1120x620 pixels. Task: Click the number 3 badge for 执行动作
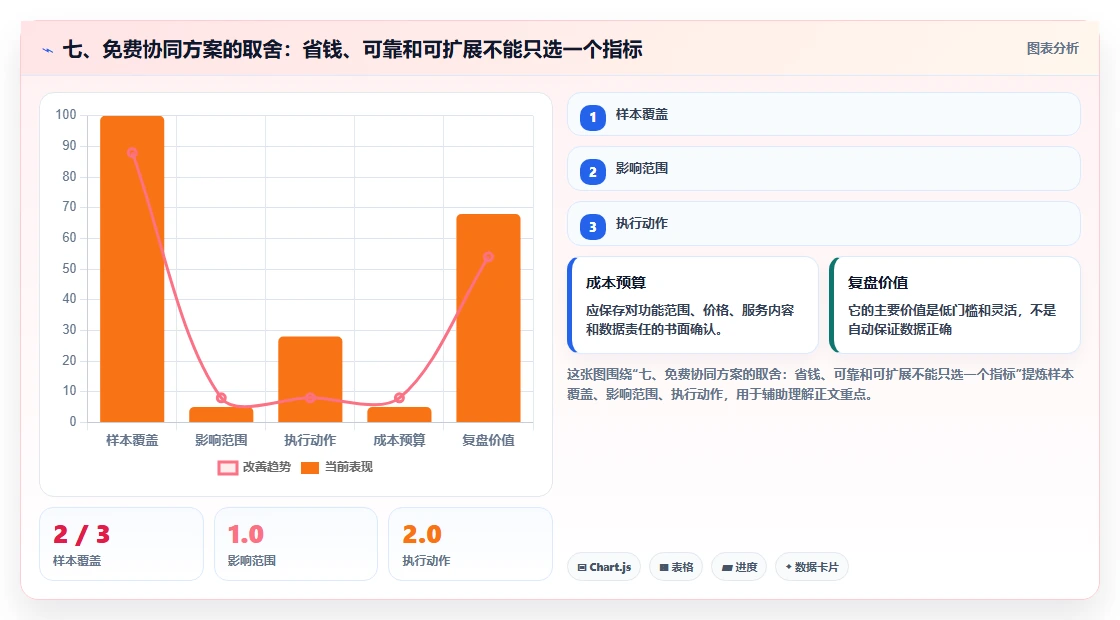pos(593,226)
